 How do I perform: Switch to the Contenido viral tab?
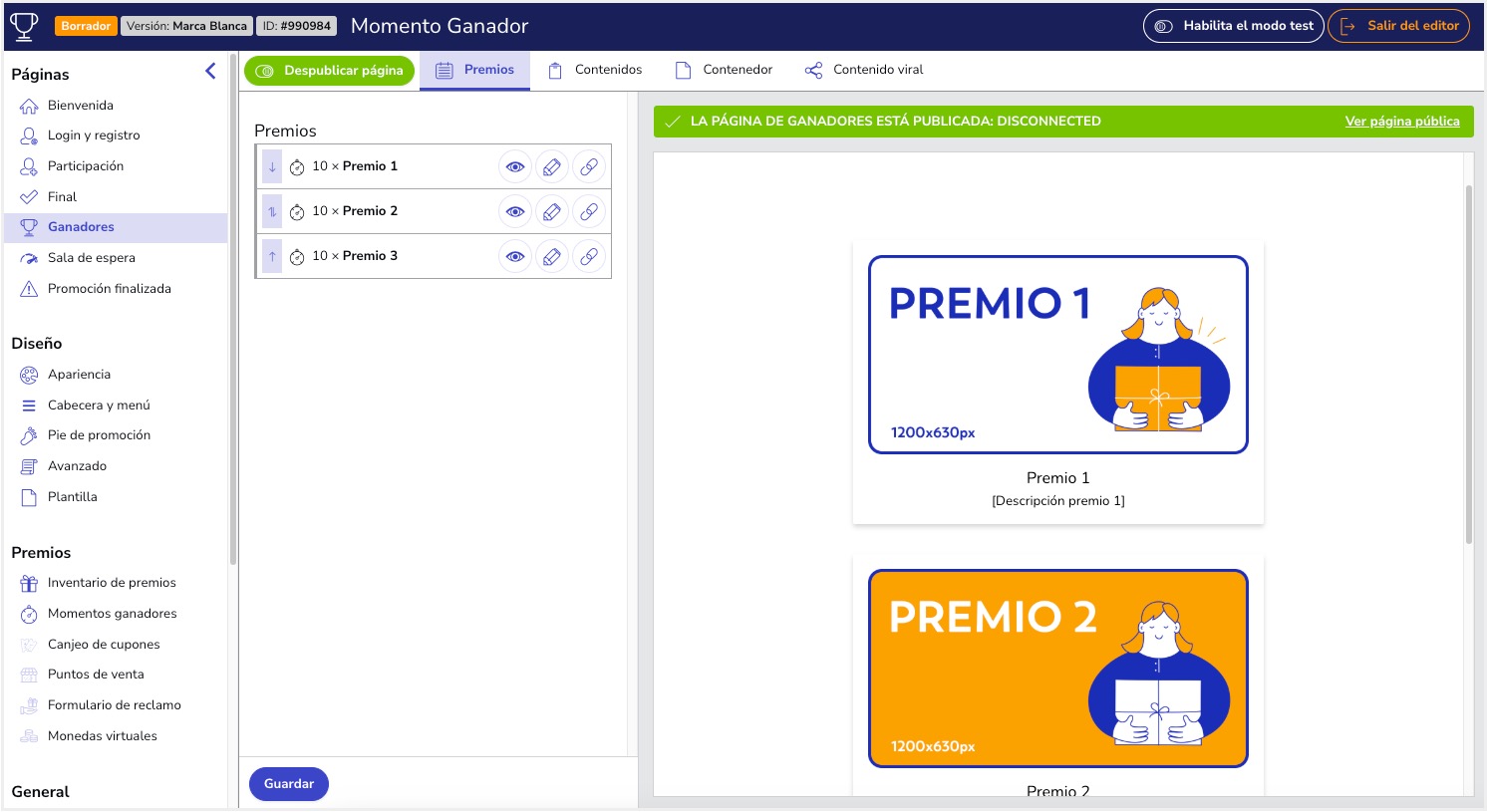[864, 70]
